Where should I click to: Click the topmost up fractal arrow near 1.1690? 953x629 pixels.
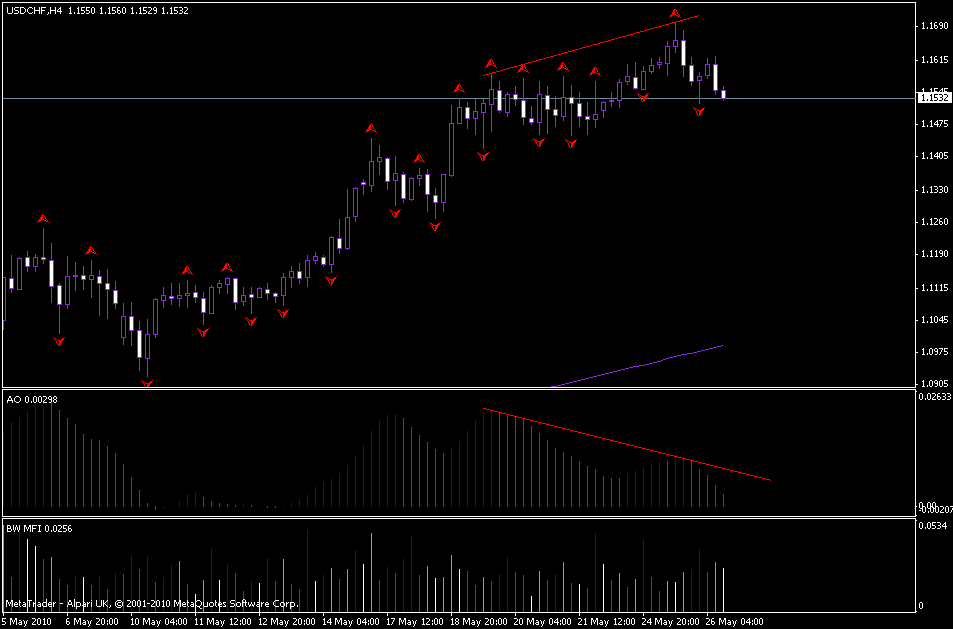675,15
